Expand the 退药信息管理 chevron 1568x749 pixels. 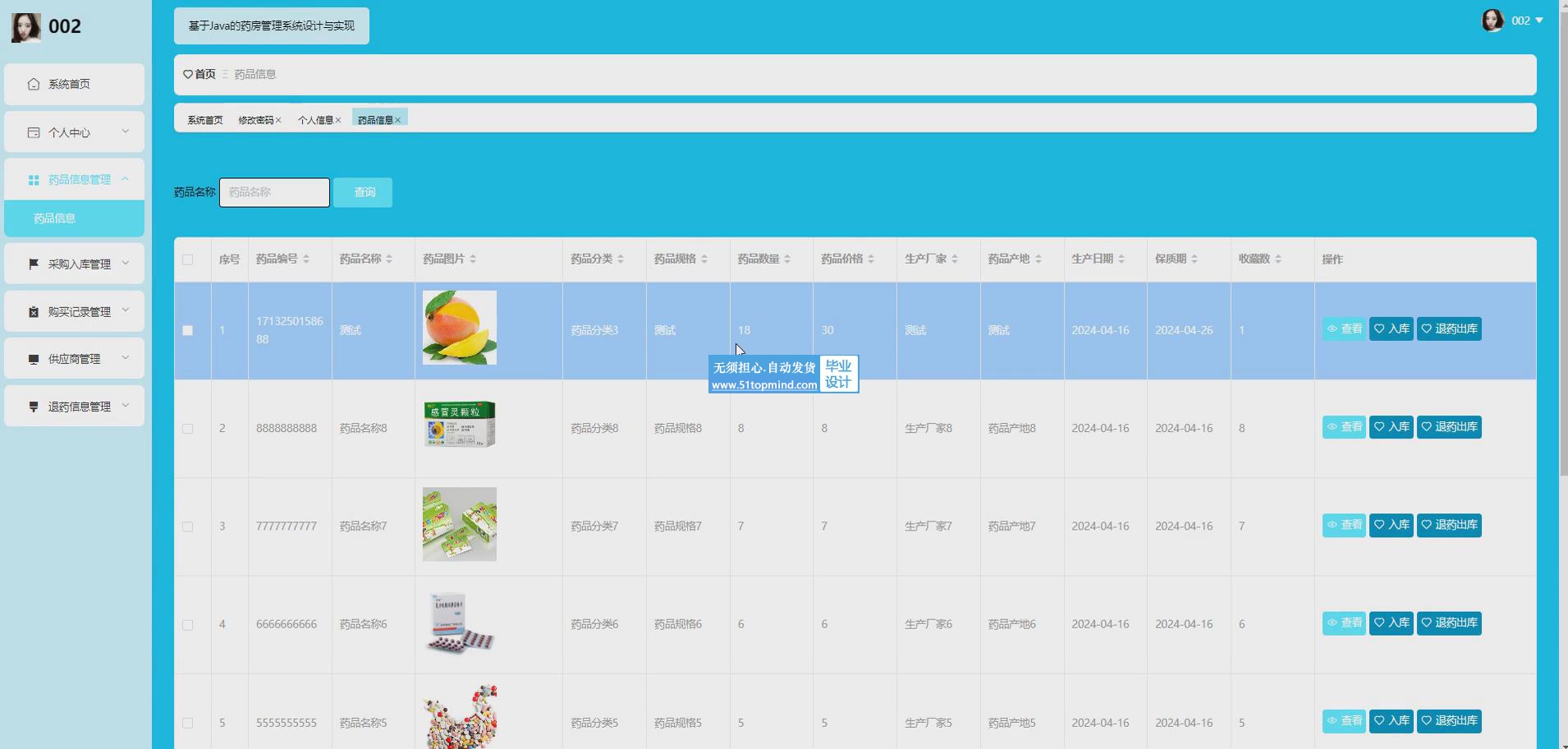pyautogui.click(x=126, y=405)
